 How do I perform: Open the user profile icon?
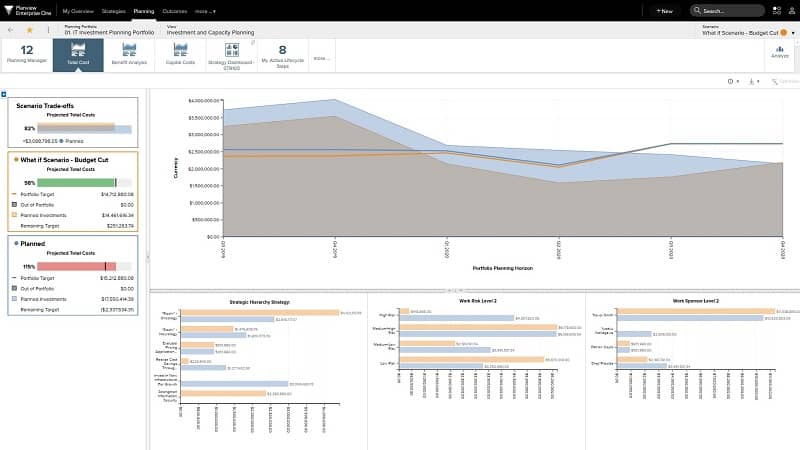click(x=792, y=10)
